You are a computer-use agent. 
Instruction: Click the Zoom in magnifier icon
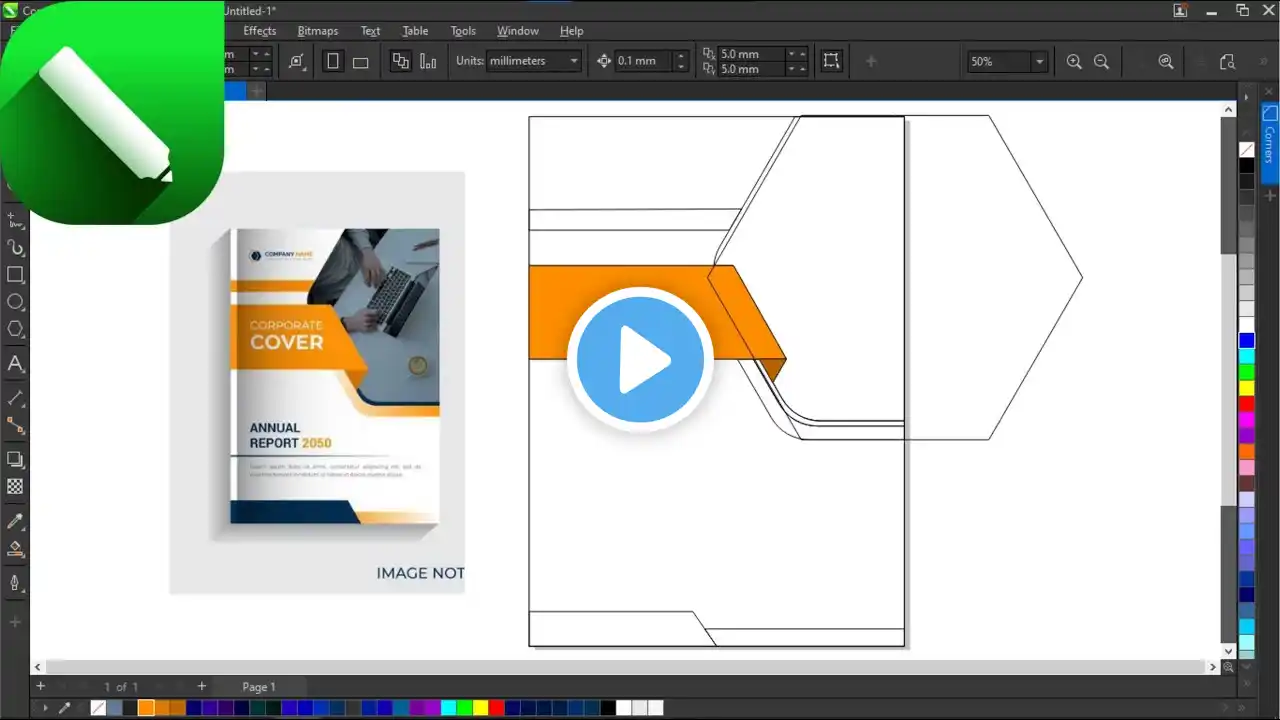(x=1074, y=62)
